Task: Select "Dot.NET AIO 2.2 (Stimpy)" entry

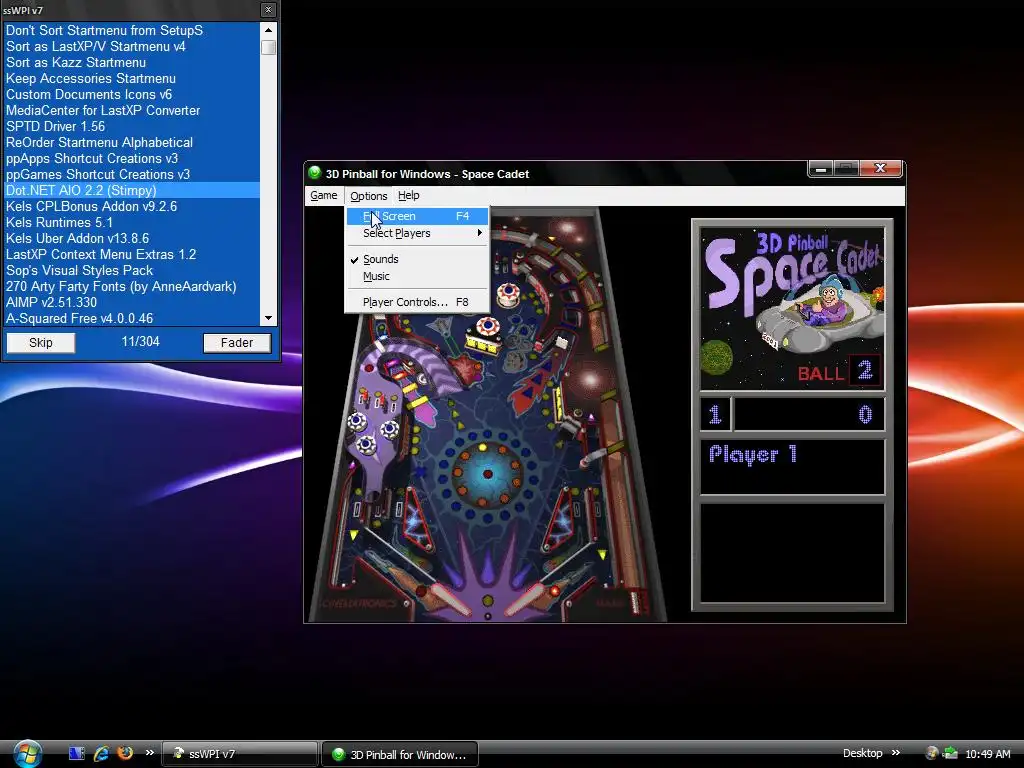Action: click(x=132, y=190)
